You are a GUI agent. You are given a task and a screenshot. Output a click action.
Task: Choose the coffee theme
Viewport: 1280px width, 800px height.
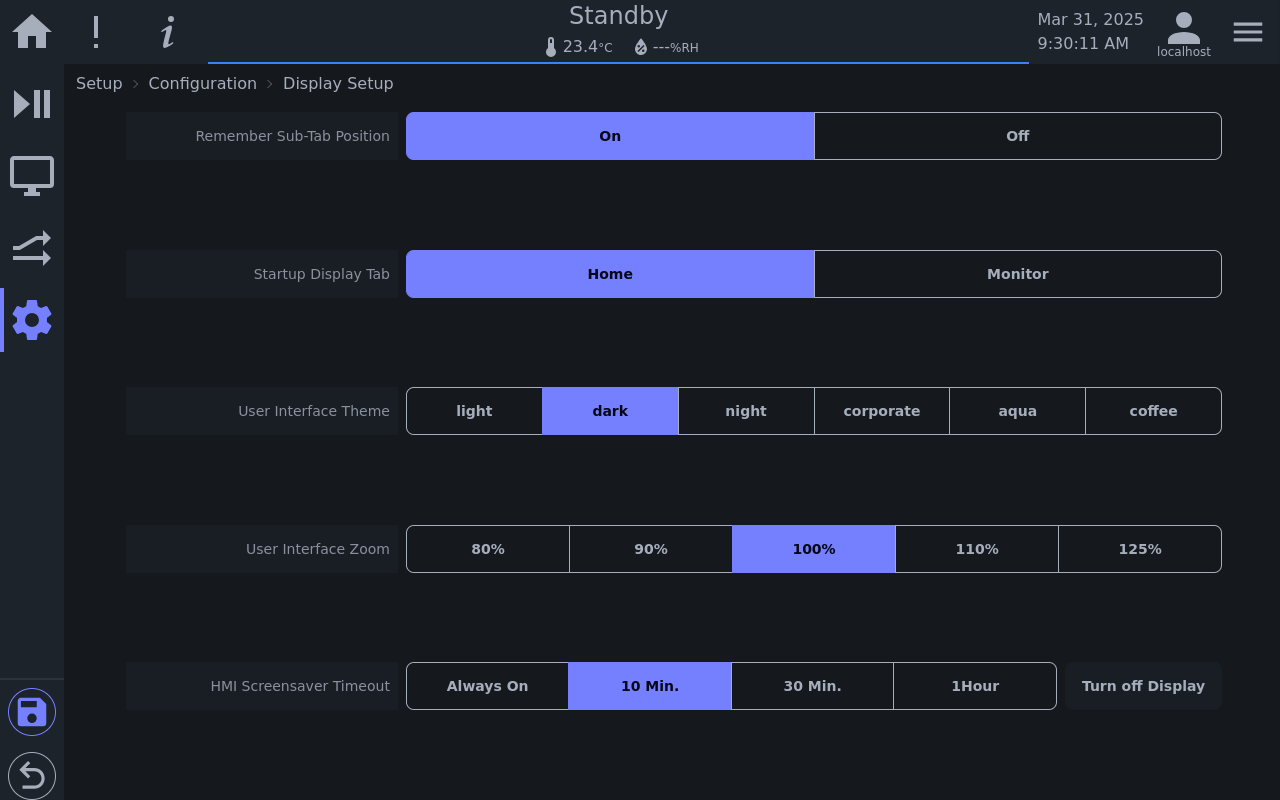click(1154, 411)
